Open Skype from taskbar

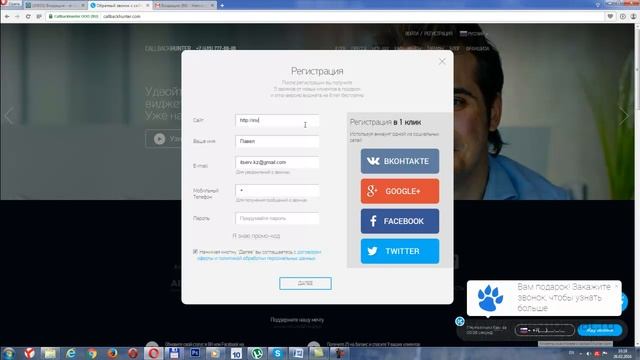[x=278, y=353]
